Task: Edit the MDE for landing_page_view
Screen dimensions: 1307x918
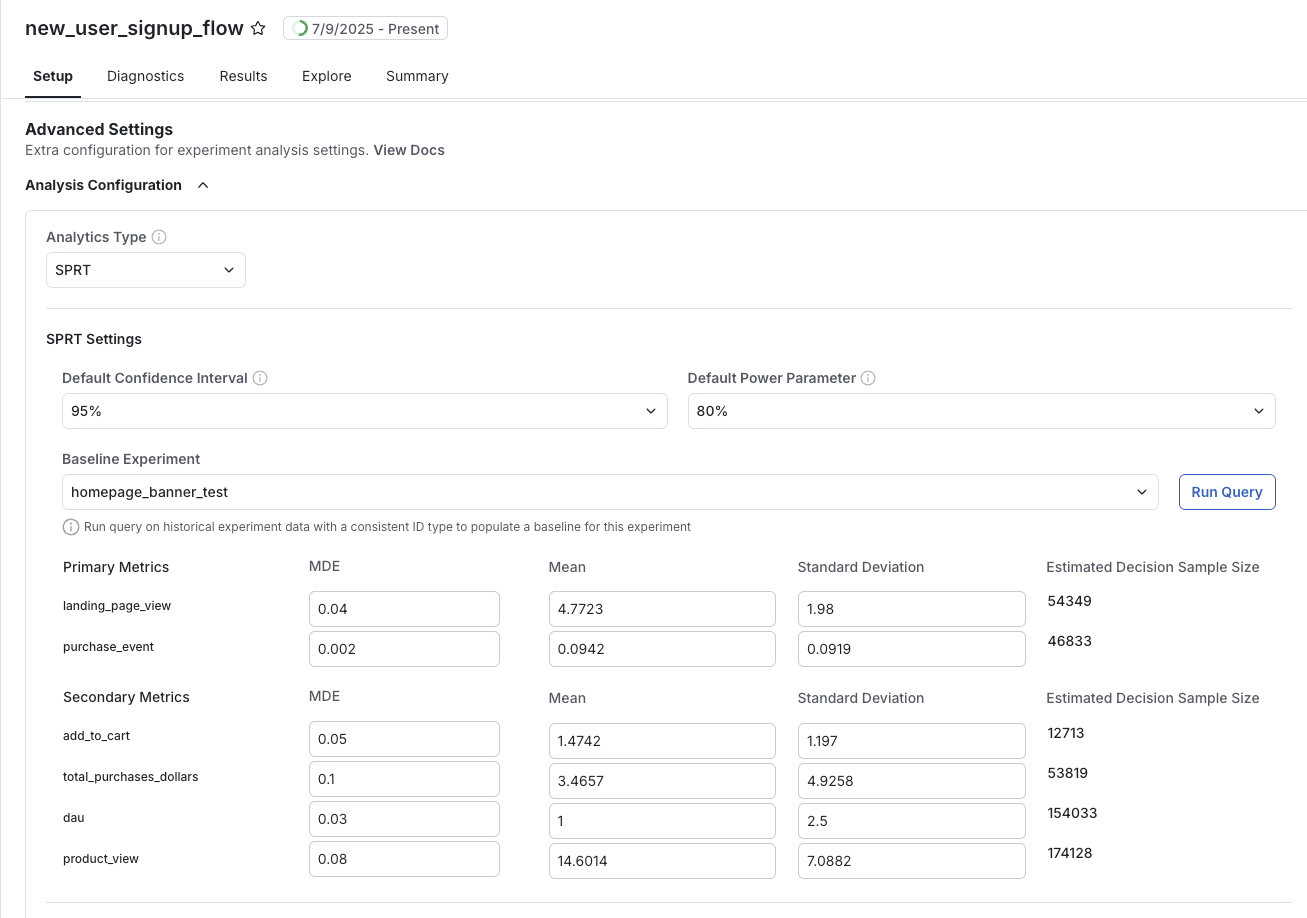Action: [x=404, y=608]
